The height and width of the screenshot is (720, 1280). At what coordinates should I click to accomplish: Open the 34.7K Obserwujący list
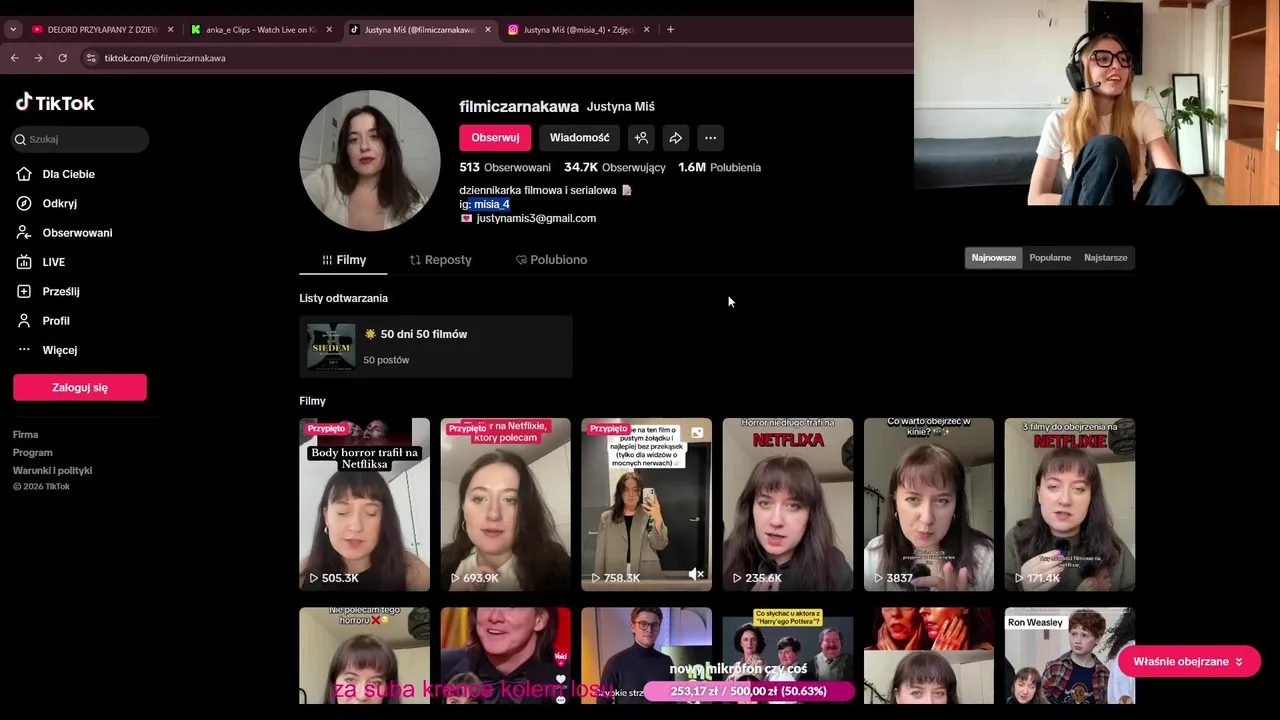tap(614, 167)
